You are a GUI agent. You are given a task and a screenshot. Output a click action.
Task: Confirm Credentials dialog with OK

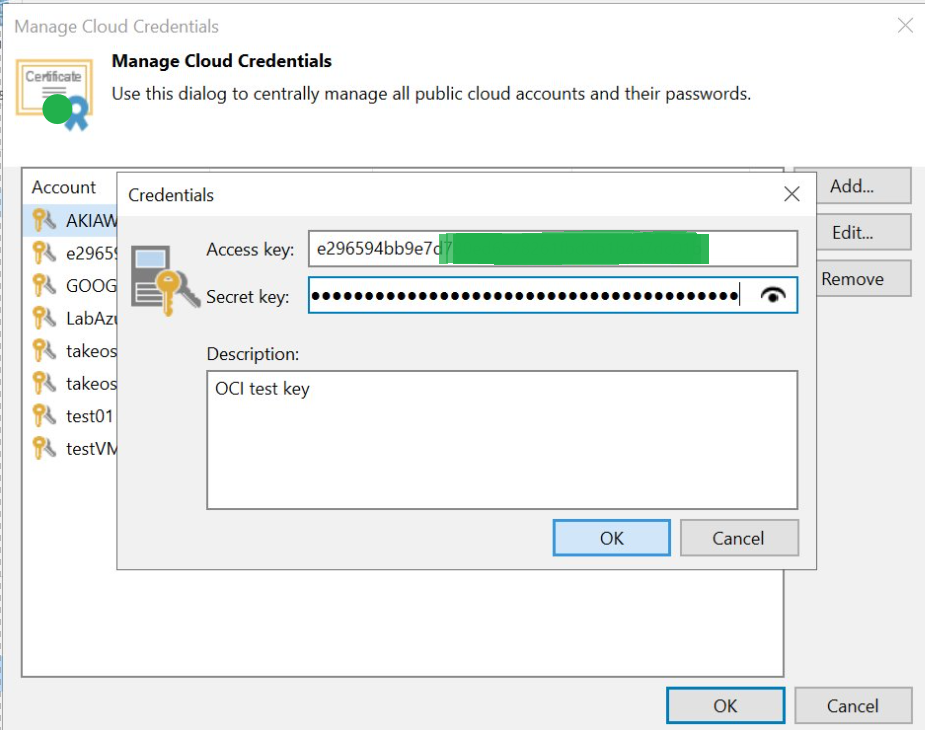(x=612, y=538)
